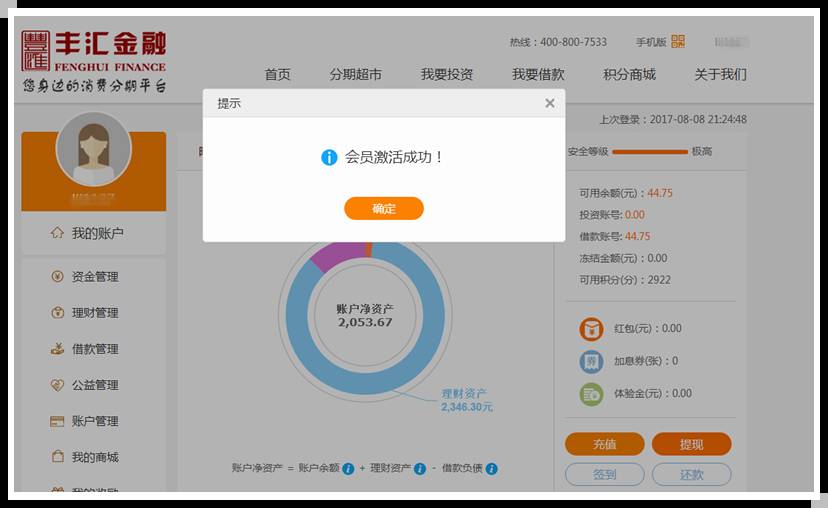
Task: Open 我要借款 navigation item
Action: tap(538, 74)
